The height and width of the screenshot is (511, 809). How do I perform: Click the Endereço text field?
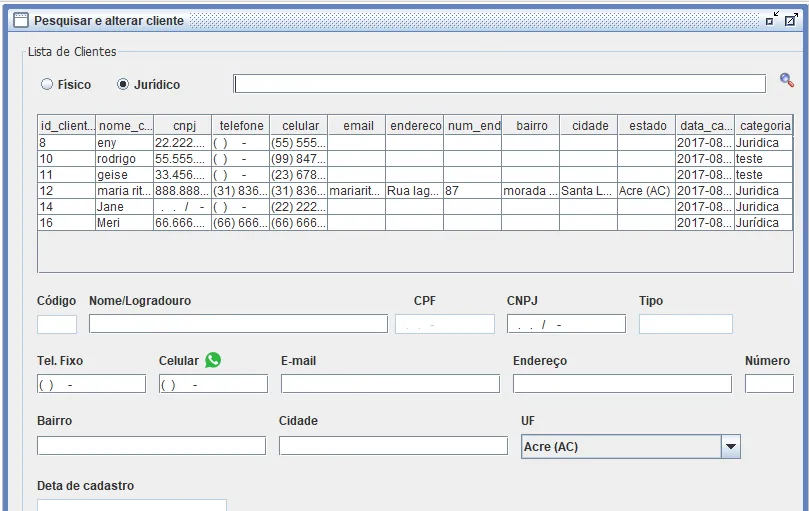[622, 384]
